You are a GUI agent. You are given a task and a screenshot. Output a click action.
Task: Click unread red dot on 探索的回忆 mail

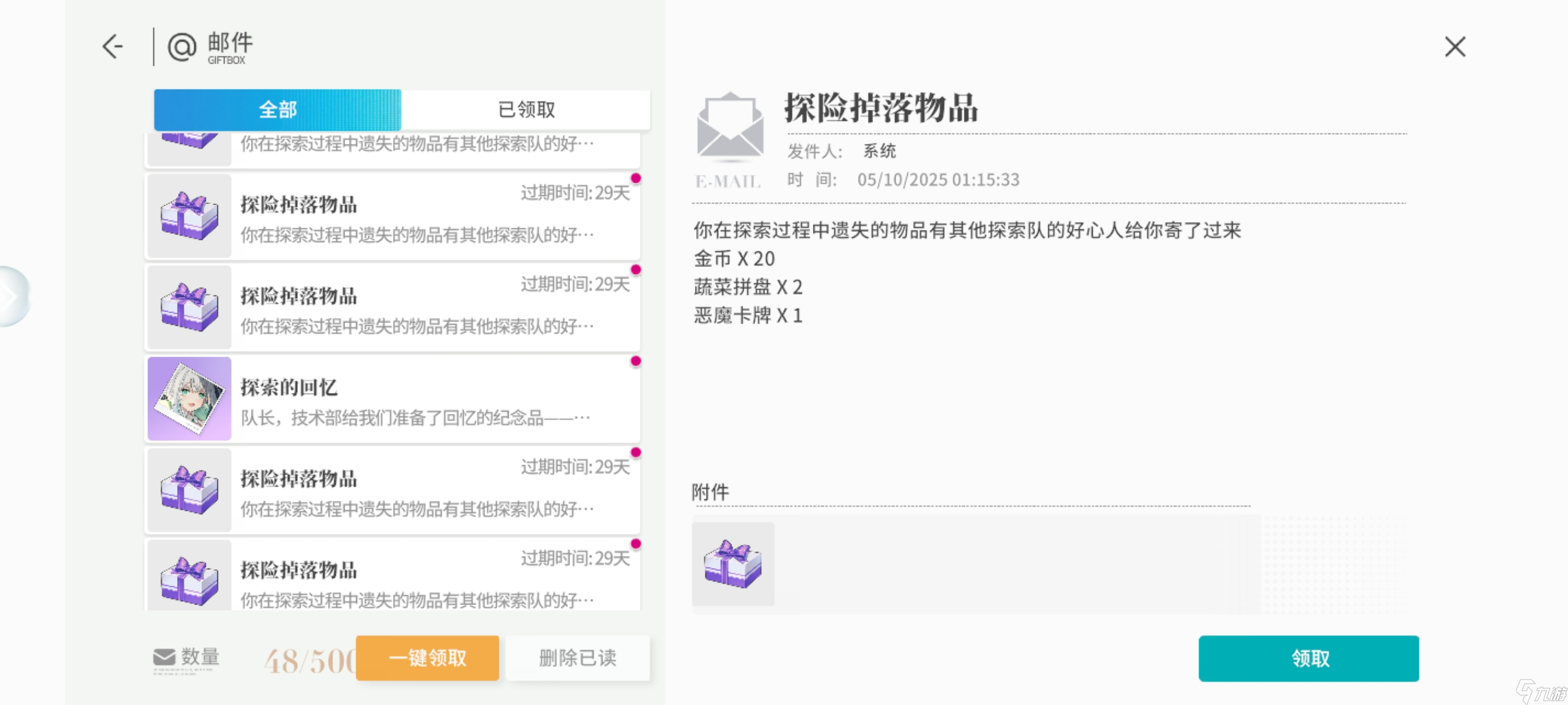[x=635, y=361]
